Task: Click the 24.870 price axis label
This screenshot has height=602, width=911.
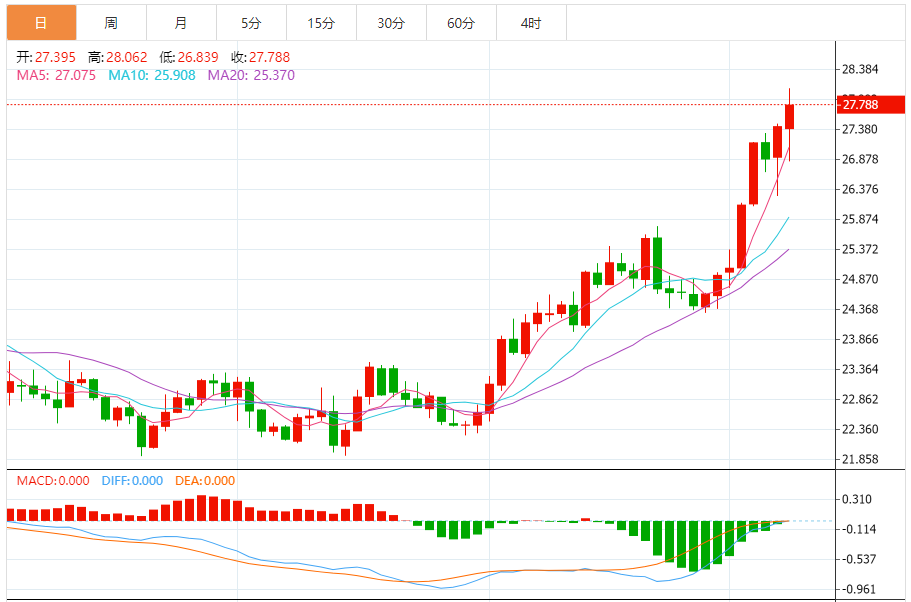Action: (x=860, y=279)
